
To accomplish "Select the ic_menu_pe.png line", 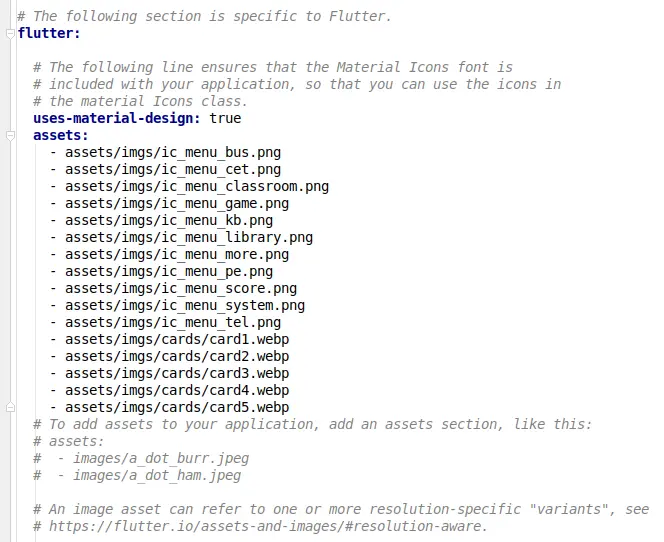I will pyautogui.click(x=161, y=271).
